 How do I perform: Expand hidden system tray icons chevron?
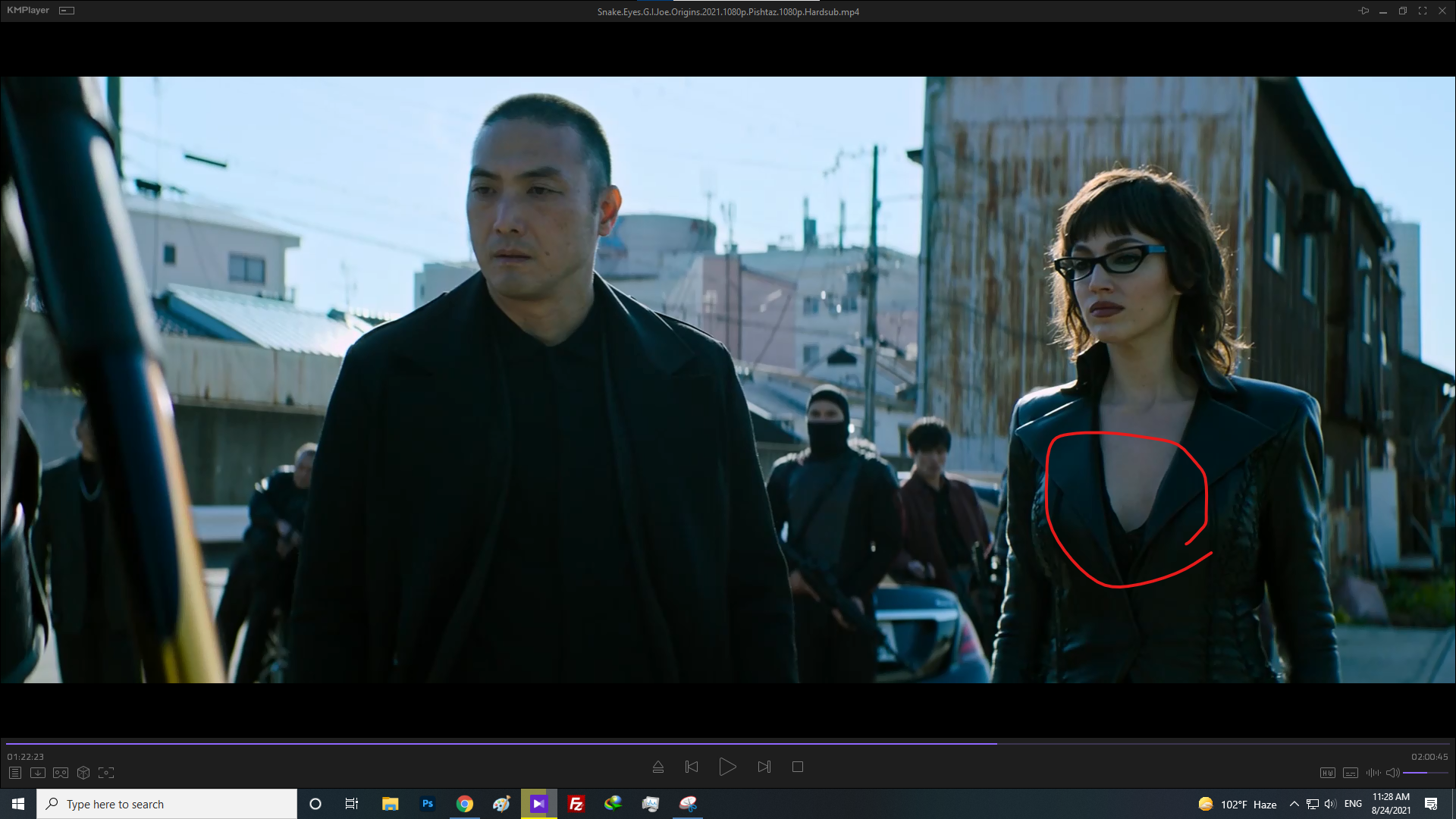coord(1294,804)
